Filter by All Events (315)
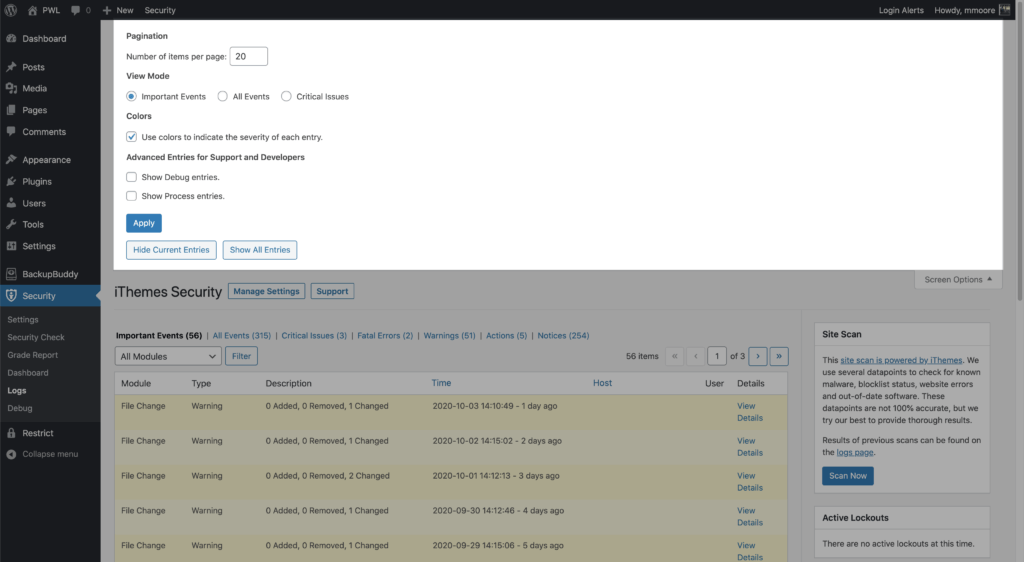The width and height of the screenshot is (1024, 562). 242,336
